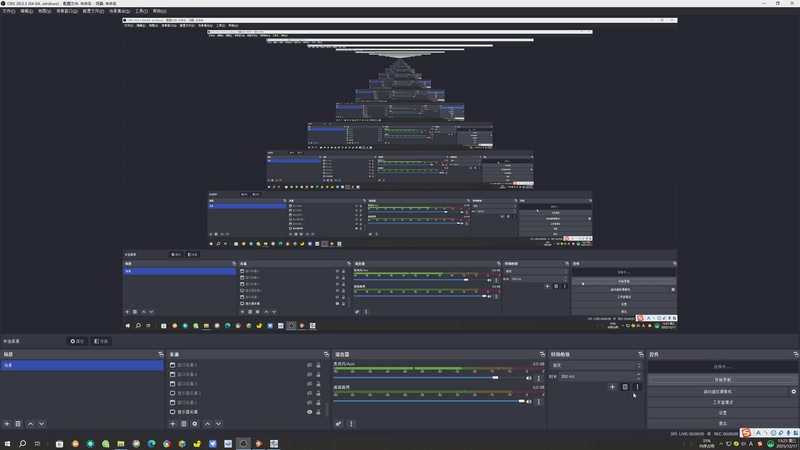The width and height of the screenshot is (800, 450).
Task: Move scene up in Scenes panel
Action: [31, 423]
